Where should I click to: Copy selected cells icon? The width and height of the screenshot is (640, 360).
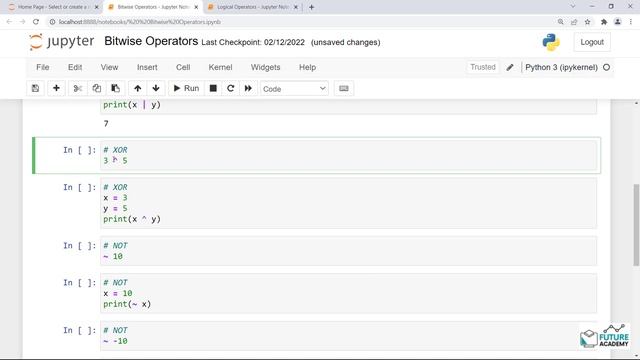click(x=97, y=89)
